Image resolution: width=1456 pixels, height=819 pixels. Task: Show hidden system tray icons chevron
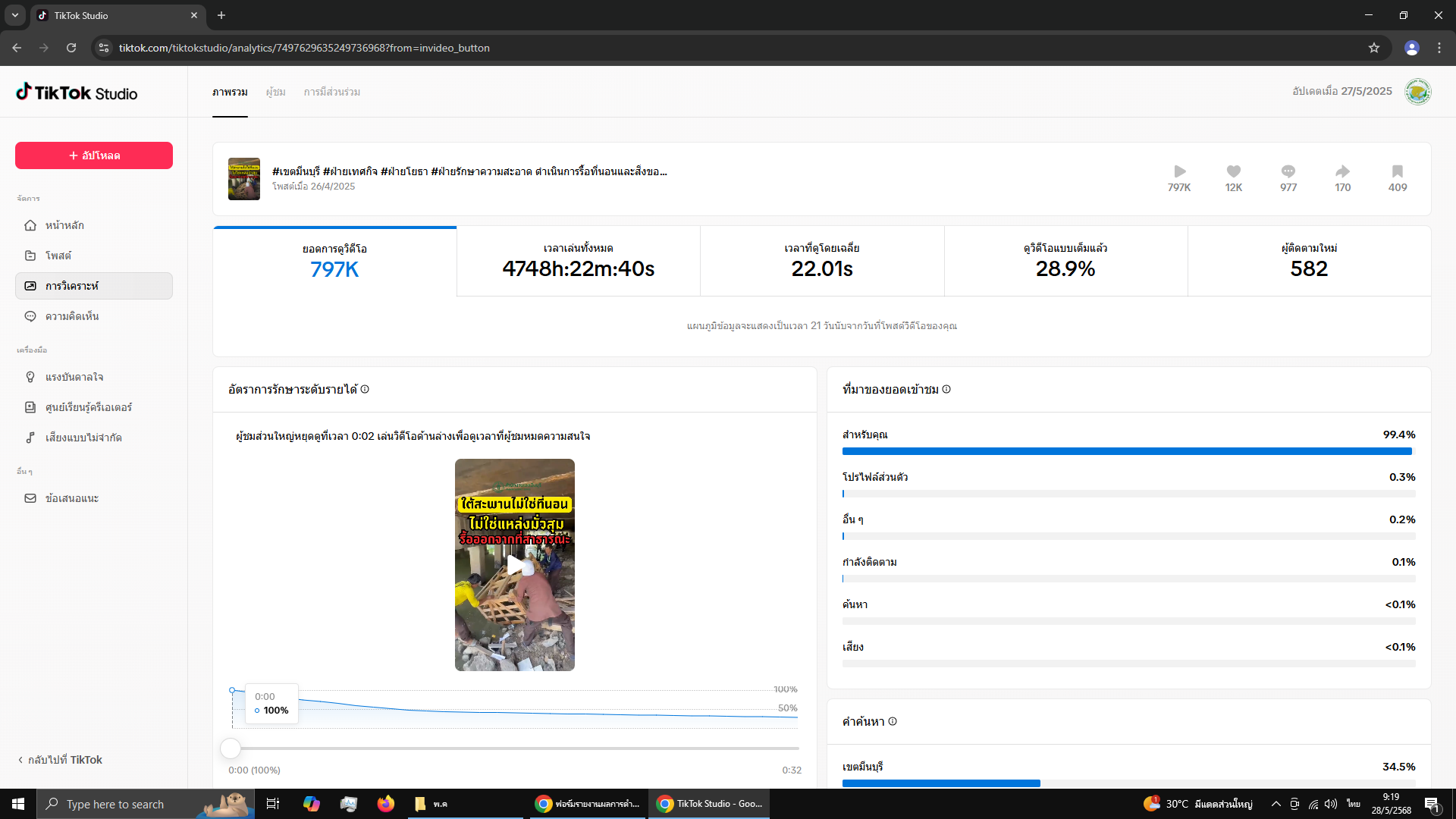pyautogui.click(x=1276, y=804)
